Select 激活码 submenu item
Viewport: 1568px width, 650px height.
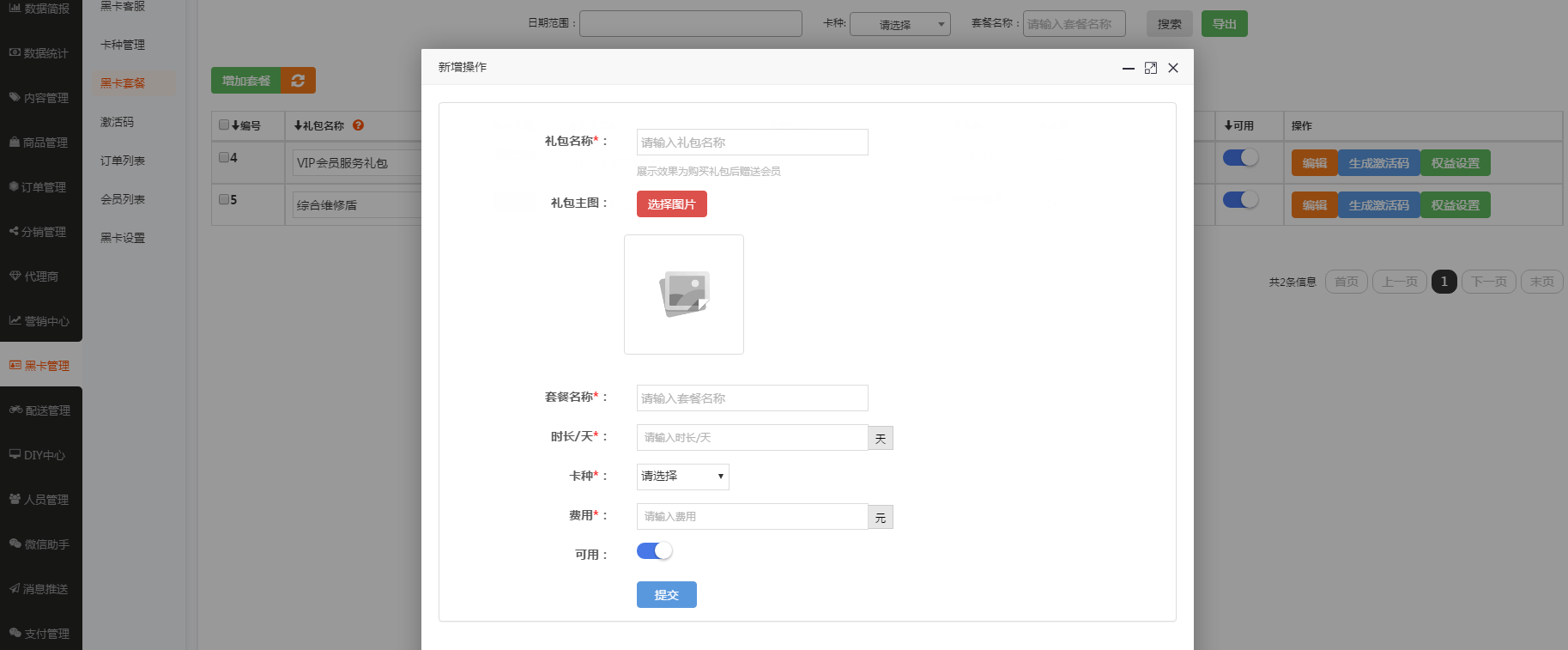(118, 122)
